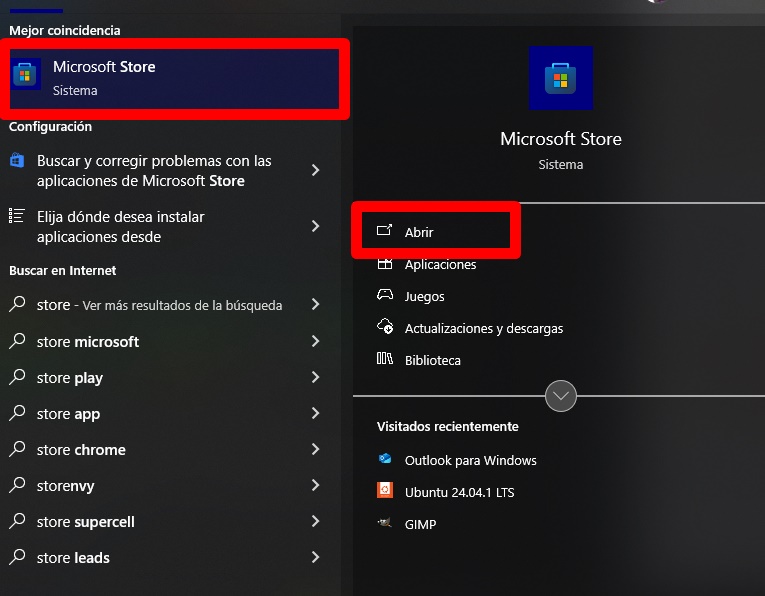765x596 pixels.
Task: Click the Actualizaciones y descargas cloud icon
Action: click(x=384, y=326)
